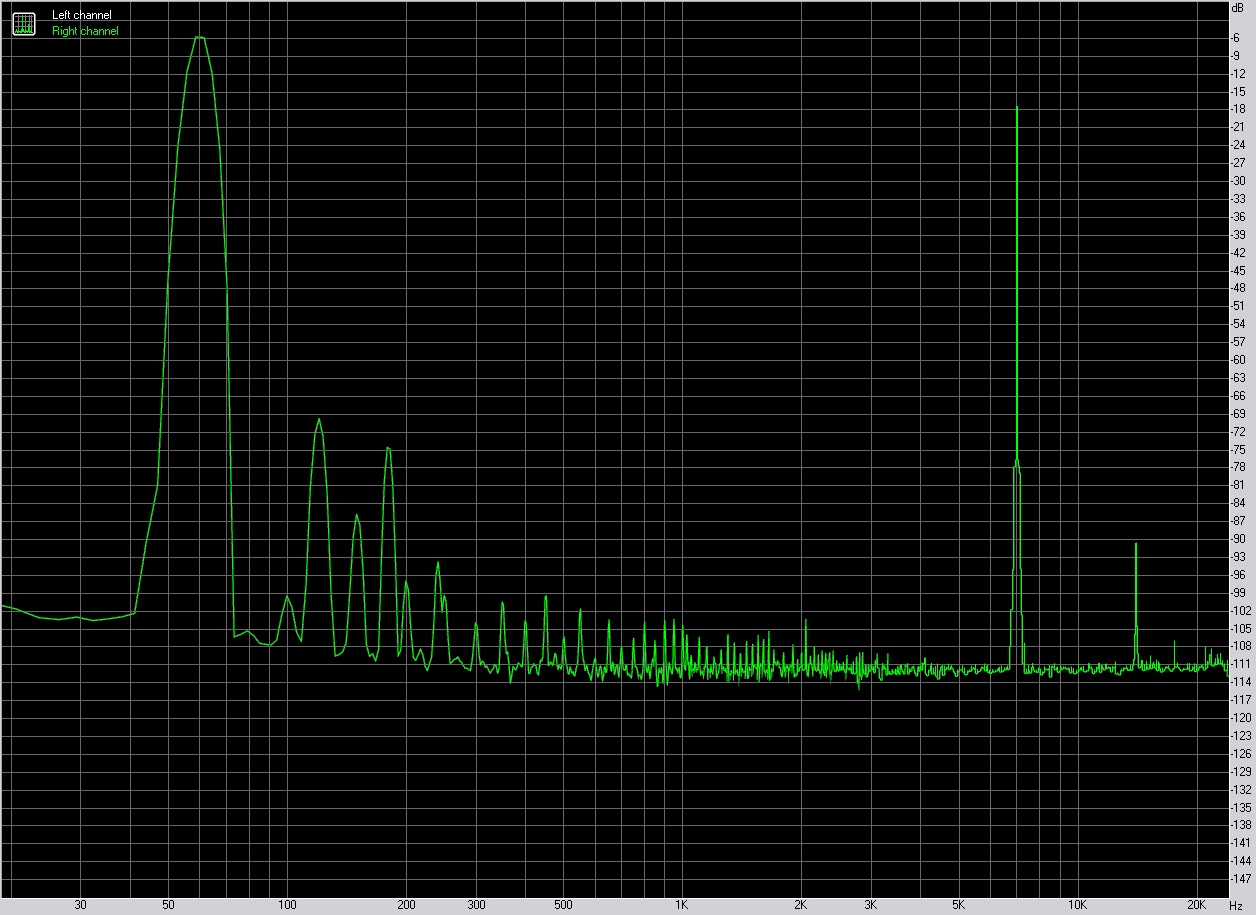1256x915 pixels.
Task: Click the 5K frequency axis label
Action: 958,905
